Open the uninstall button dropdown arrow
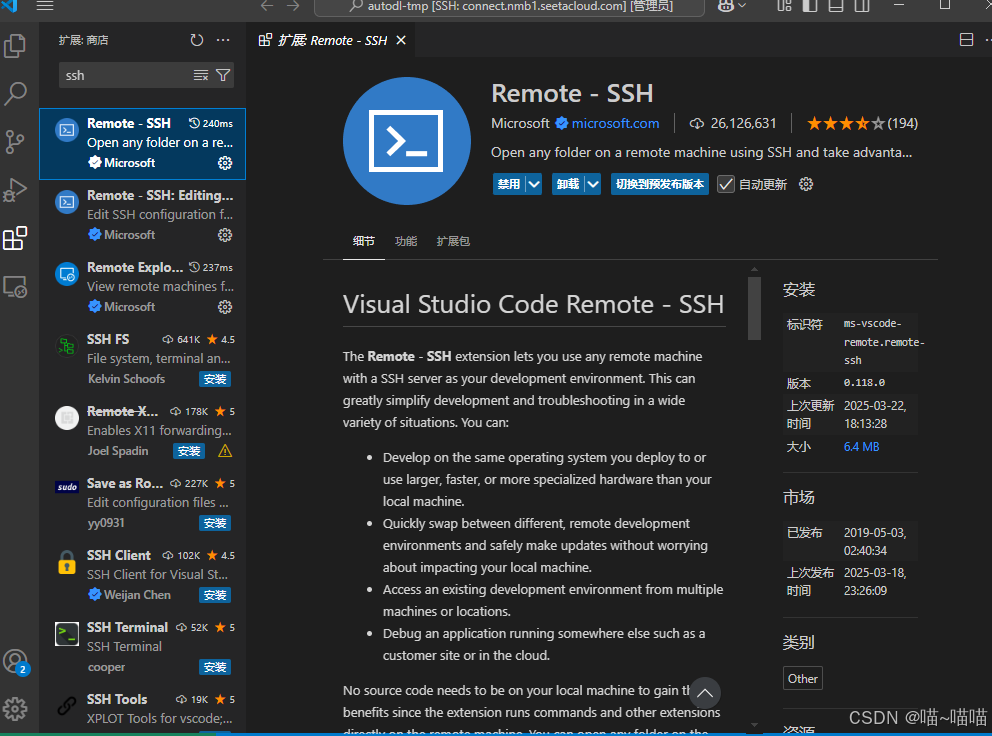This screenshot has height=736, width=992. pos(593,184)
